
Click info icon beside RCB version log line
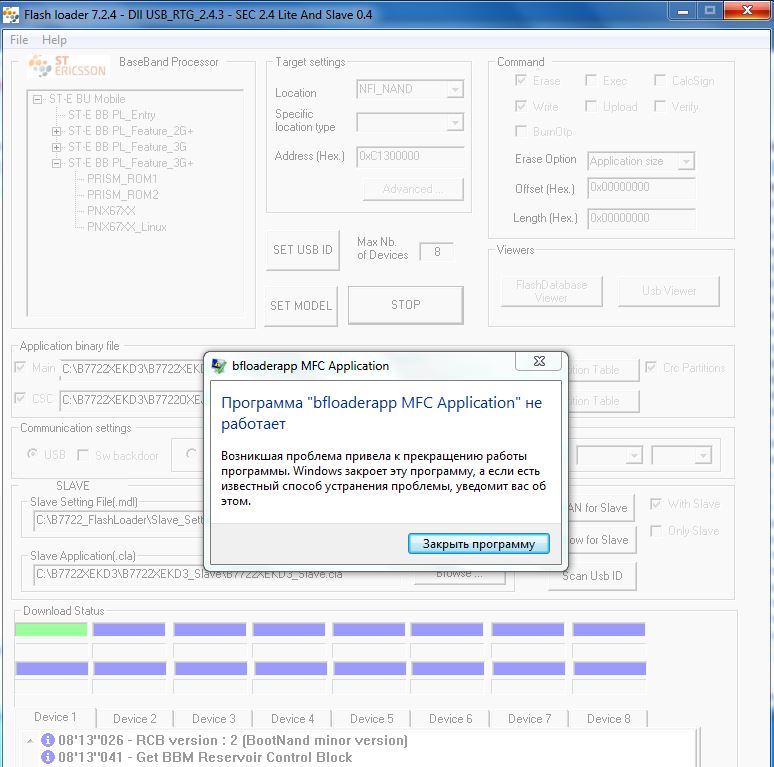pos(48,740)
